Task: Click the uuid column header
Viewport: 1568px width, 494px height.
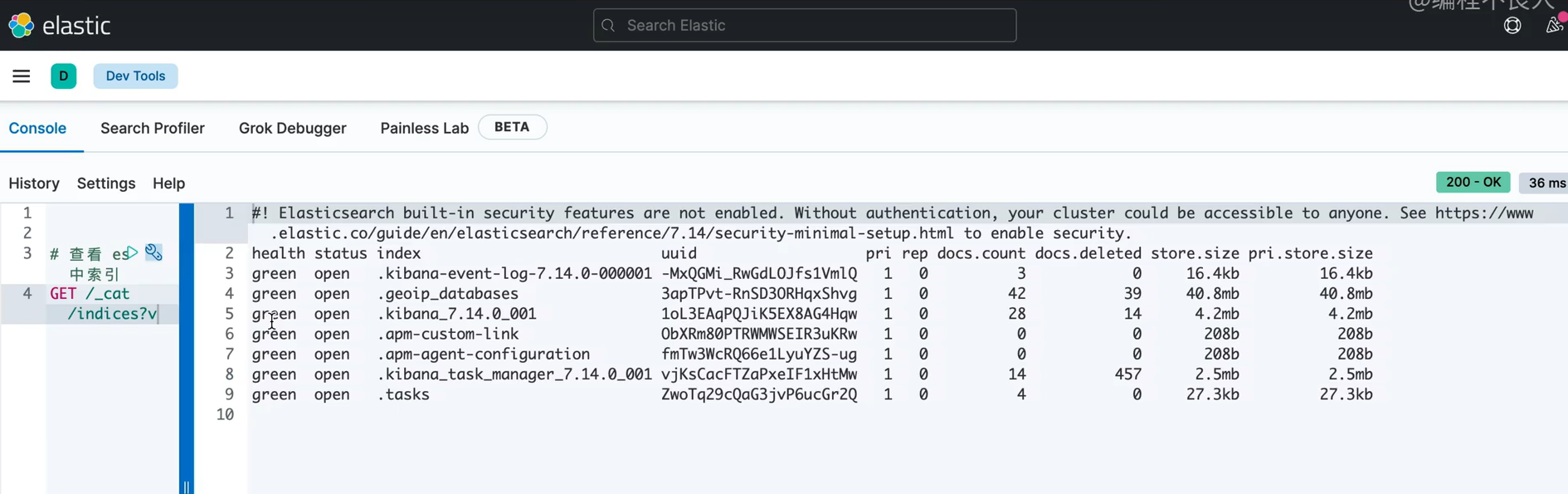Action: (679, 254)
